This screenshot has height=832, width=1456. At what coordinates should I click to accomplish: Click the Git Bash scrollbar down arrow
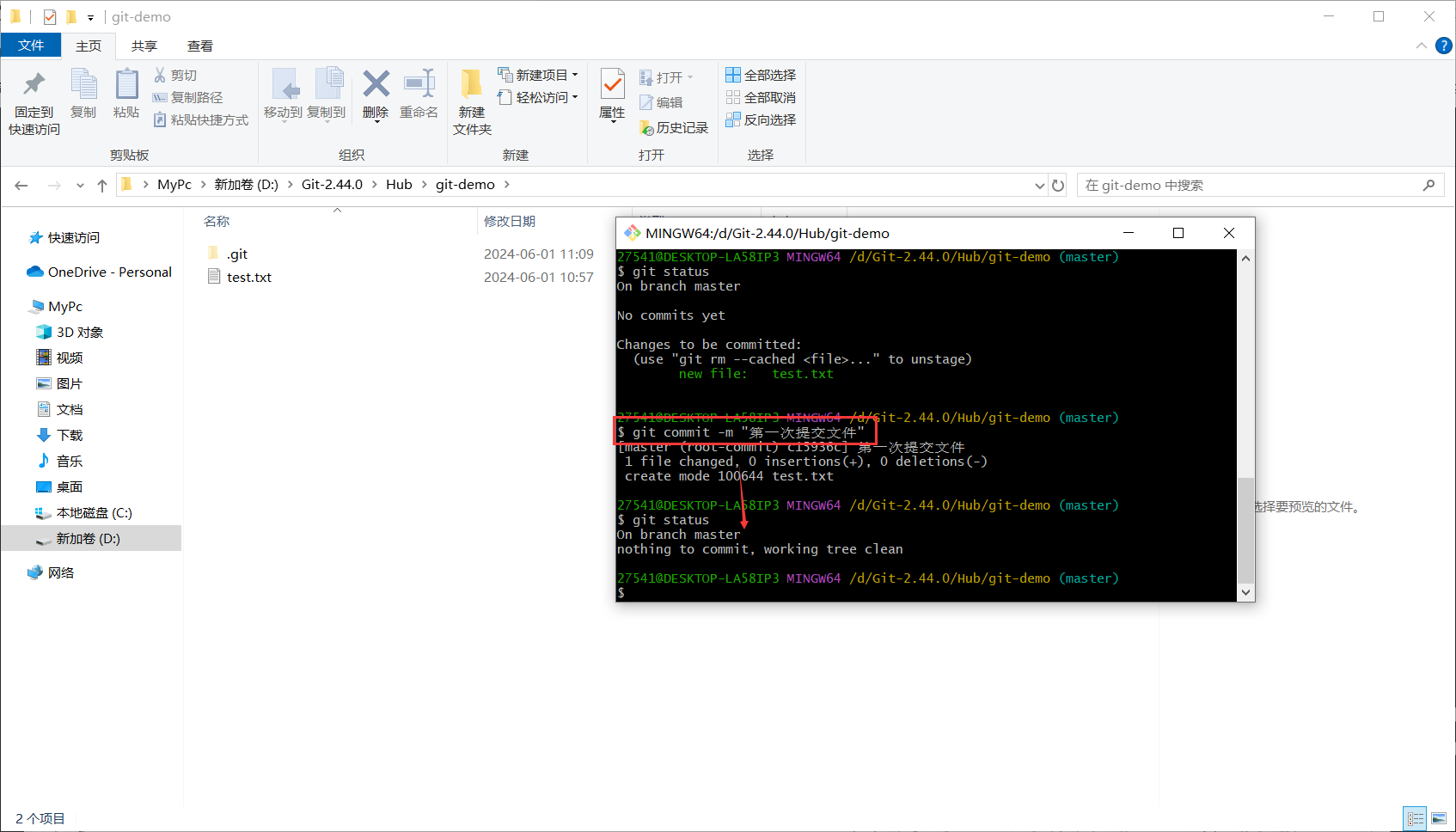(1245, 592)
